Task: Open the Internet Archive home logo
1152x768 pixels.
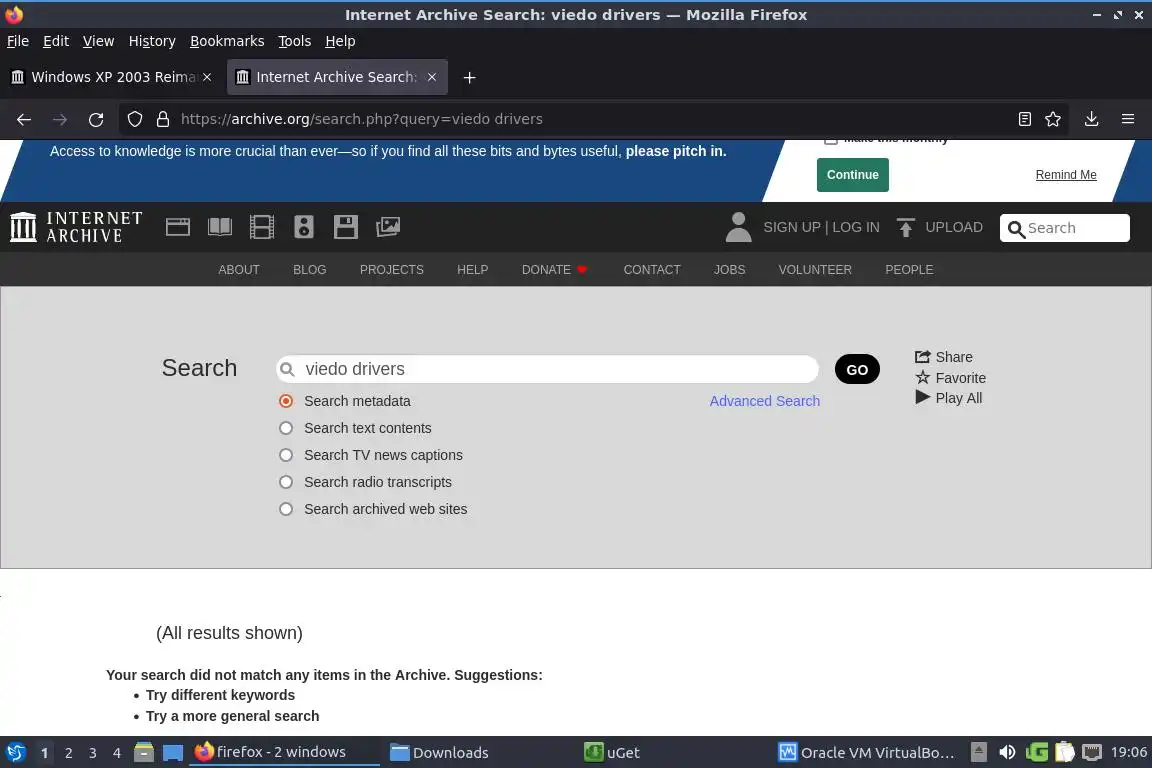Action: click(x=76, y=227)
